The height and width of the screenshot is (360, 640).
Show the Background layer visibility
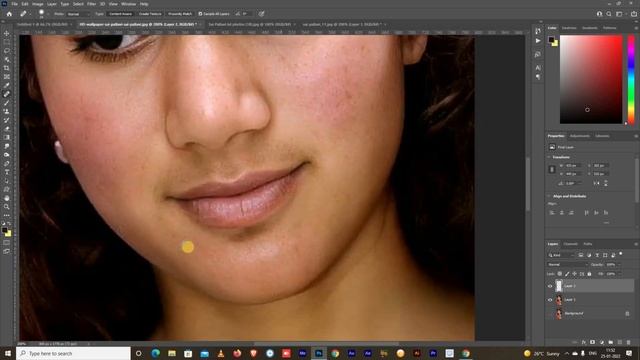pyautogui.click(x=550, y=313)
